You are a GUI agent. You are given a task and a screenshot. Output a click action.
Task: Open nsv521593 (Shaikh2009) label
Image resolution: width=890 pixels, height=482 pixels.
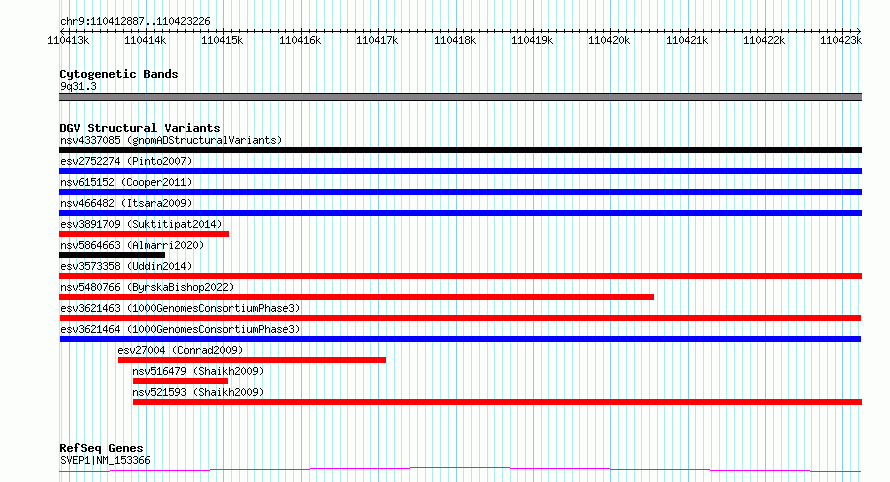(198, 392)
